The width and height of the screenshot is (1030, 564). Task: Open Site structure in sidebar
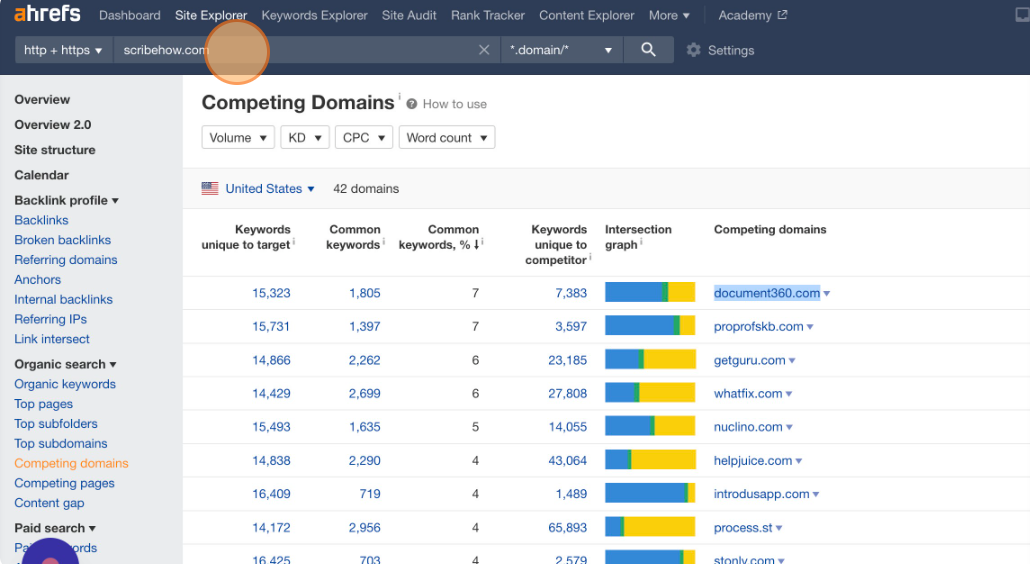tap(55, 150)
